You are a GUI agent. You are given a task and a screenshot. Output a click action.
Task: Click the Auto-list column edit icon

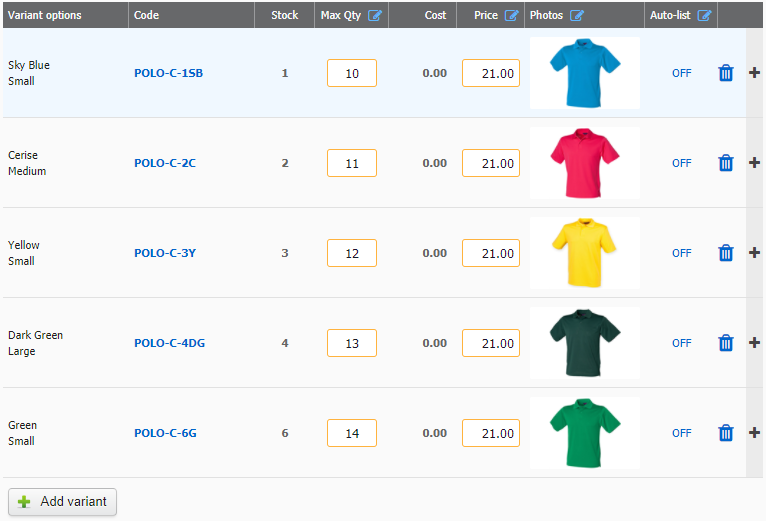click(x=704, y=15)
